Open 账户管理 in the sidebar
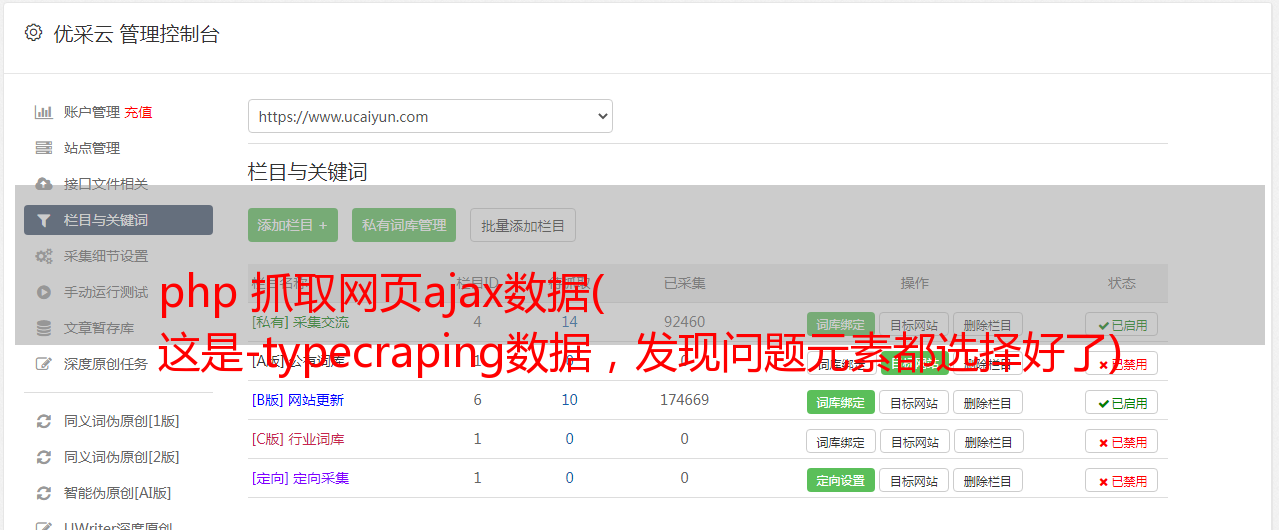The image size is (1279, 530). (92, 112)
